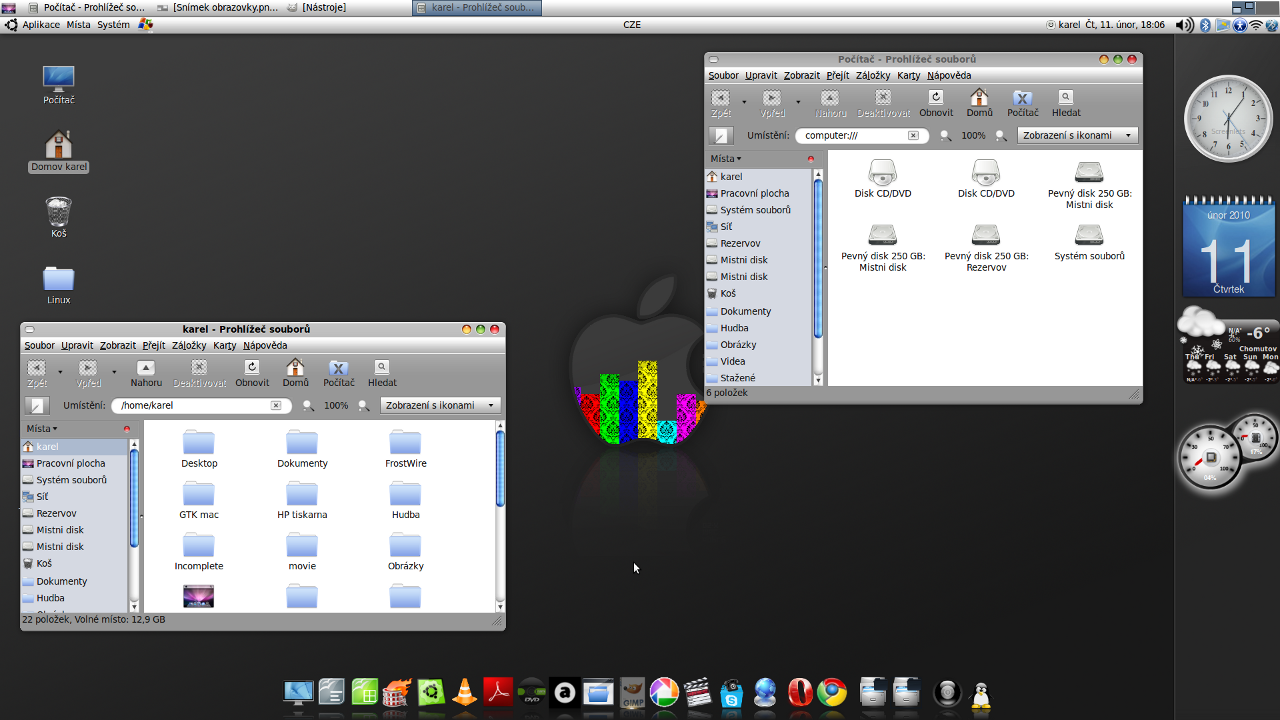Open Google Chrome from the dock

click(x=832, y=692)
